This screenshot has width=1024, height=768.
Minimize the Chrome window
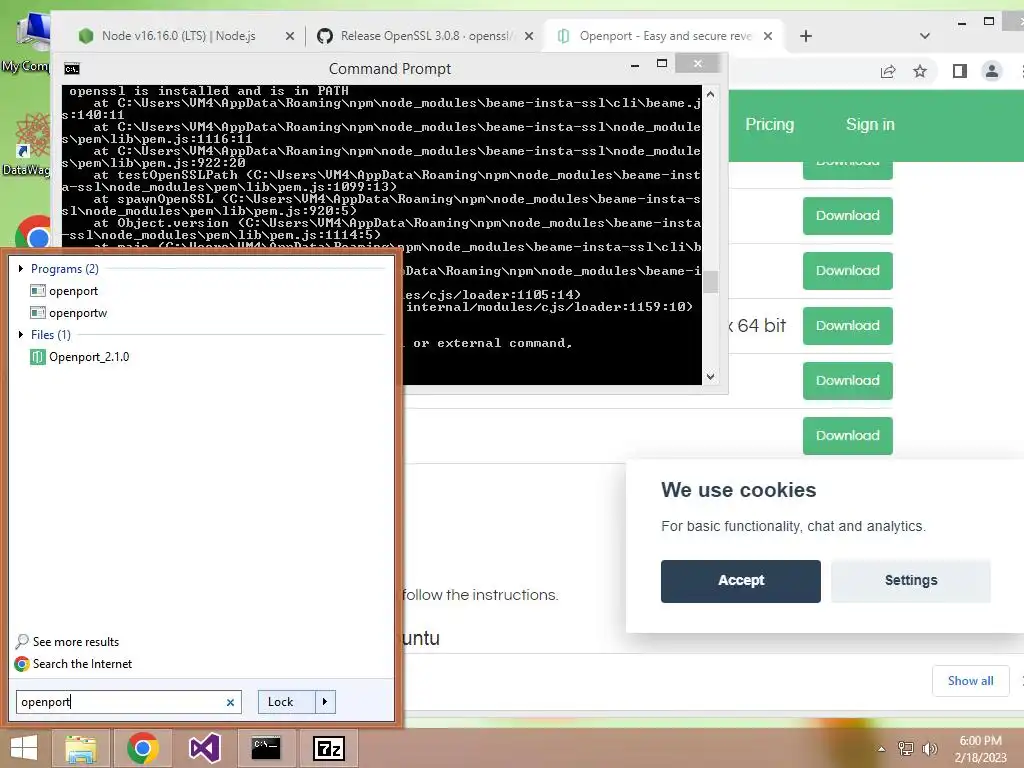(961, 23)
